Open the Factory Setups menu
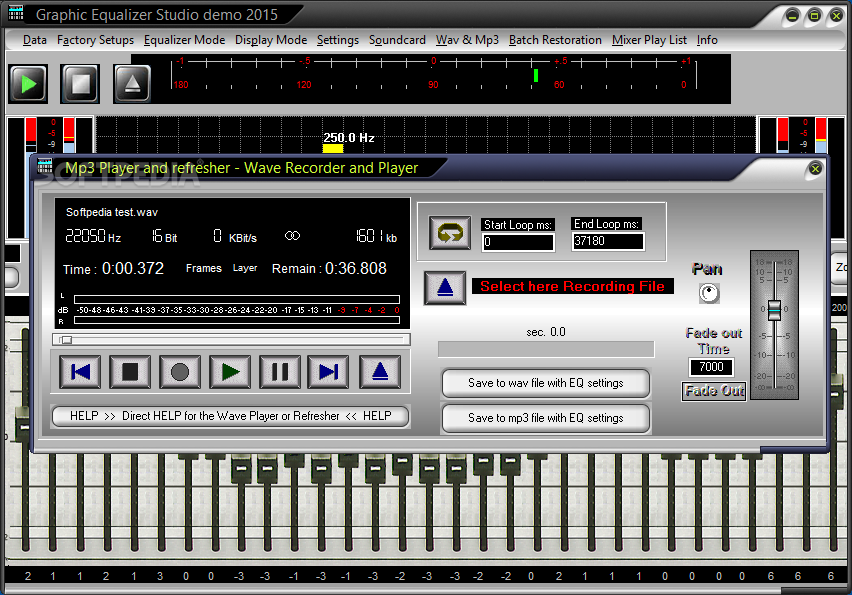The height and width of the screenshot is (595, 852). [x=95, y=40]
